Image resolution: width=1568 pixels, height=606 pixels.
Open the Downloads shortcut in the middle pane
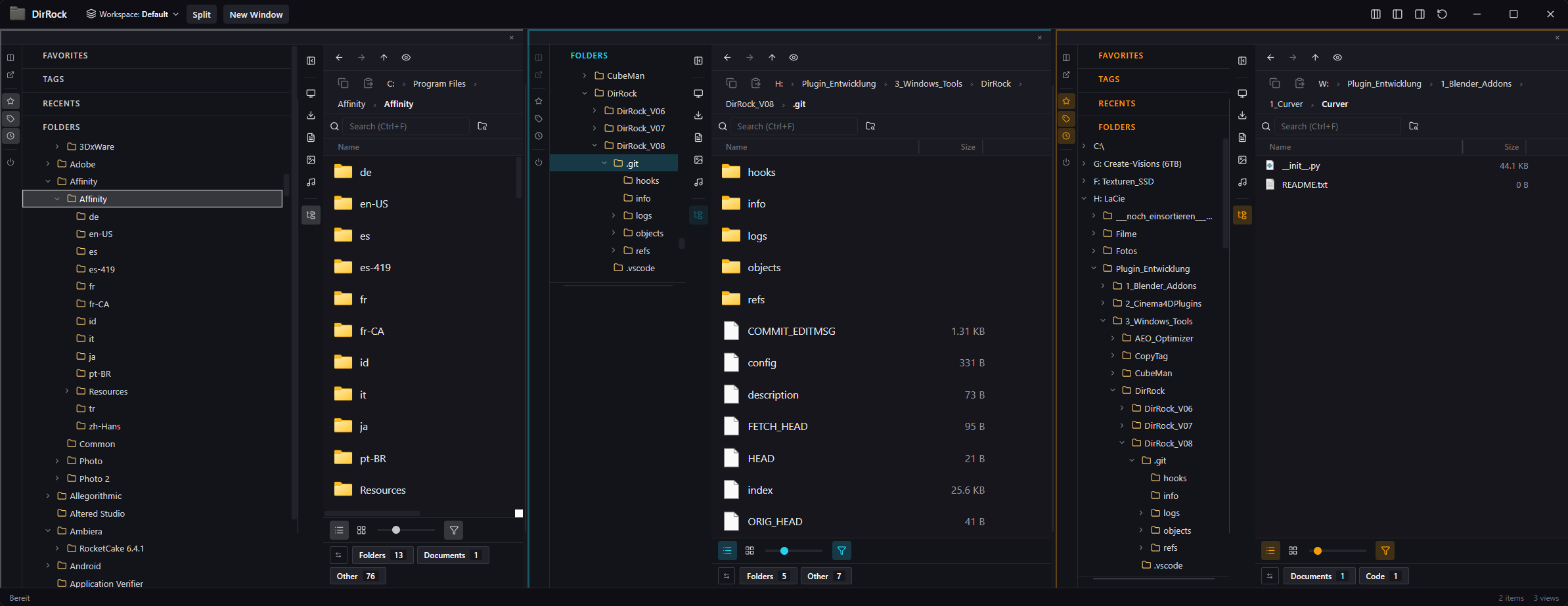[x=698, y=116]
